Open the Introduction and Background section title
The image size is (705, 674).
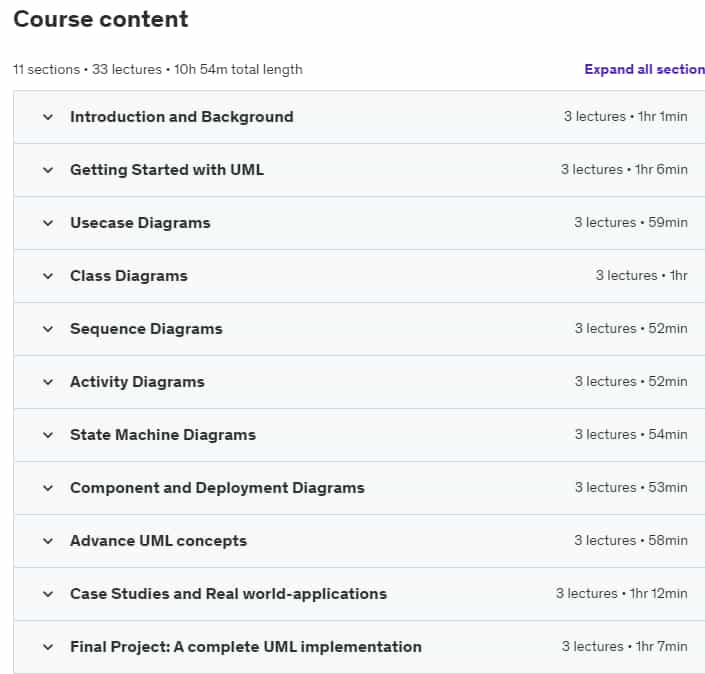point(182,117)
